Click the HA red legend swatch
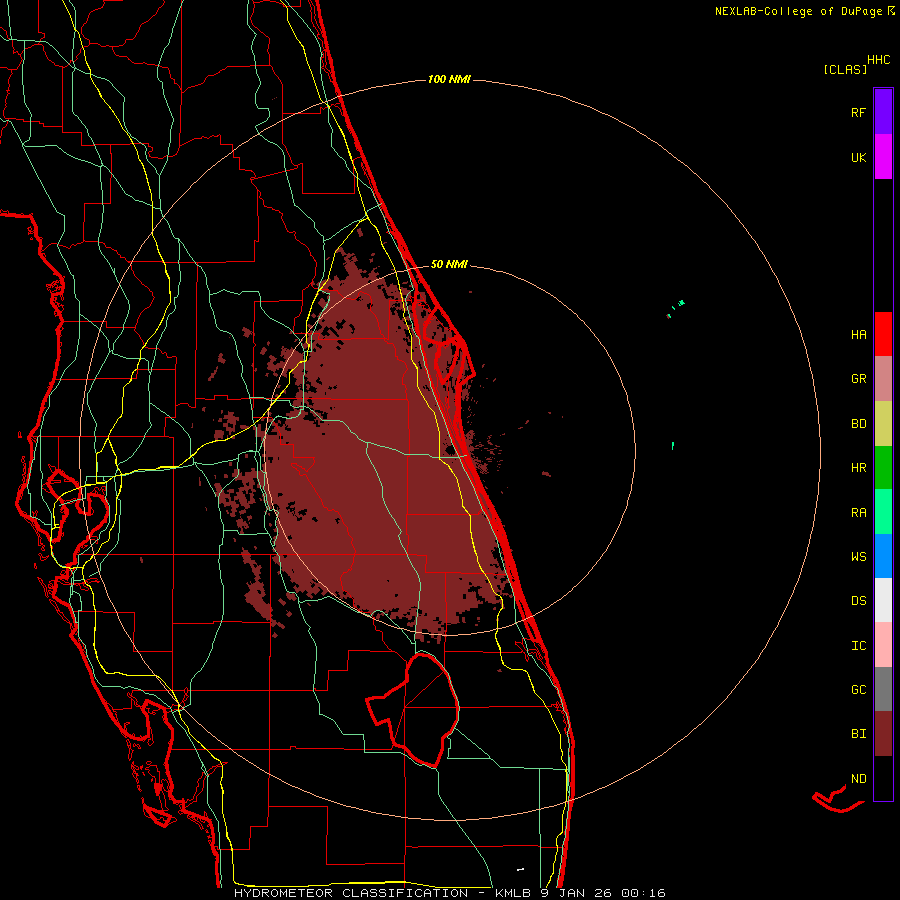The image size is (900, 900). [883, 334]
